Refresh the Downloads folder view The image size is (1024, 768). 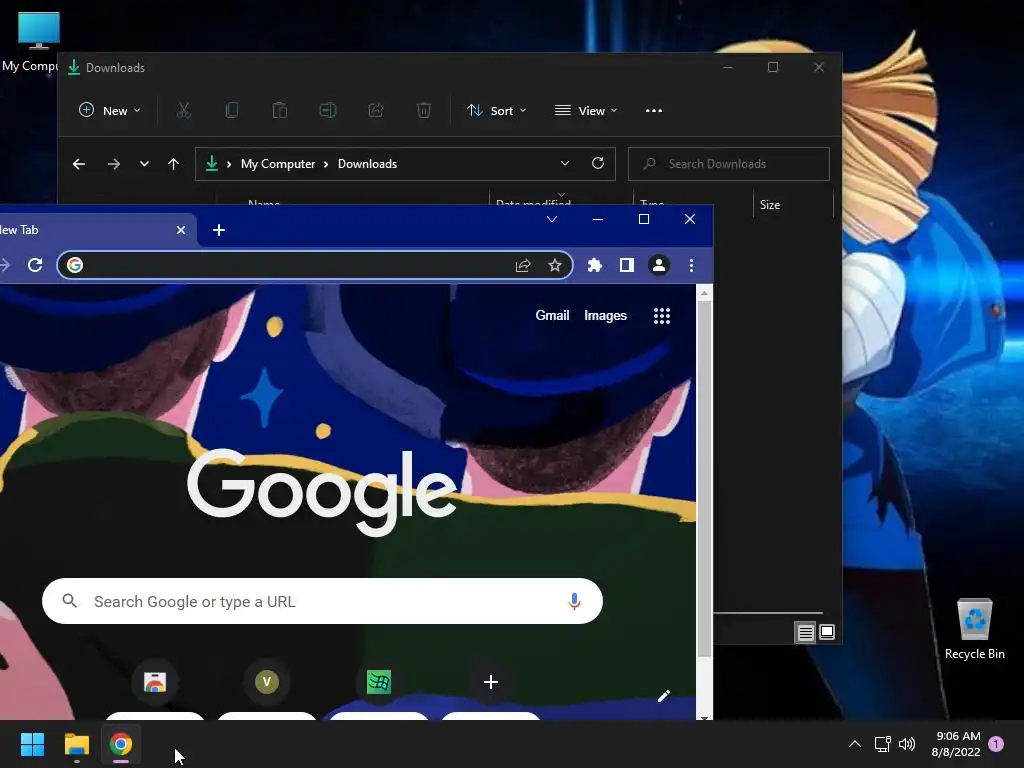[598, 163]
